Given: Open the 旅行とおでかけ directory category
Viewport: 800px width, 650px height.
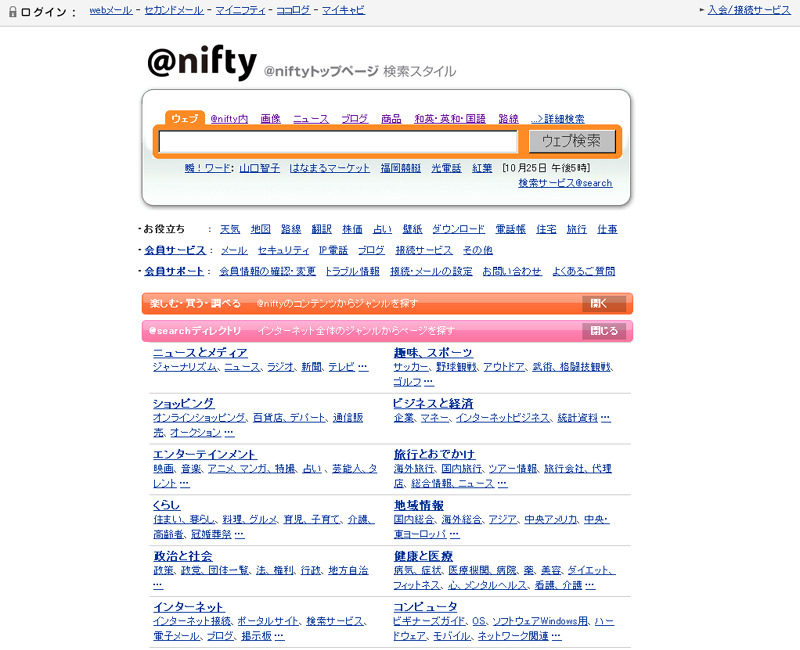Looking at the screenshot, I should point(434,454).
